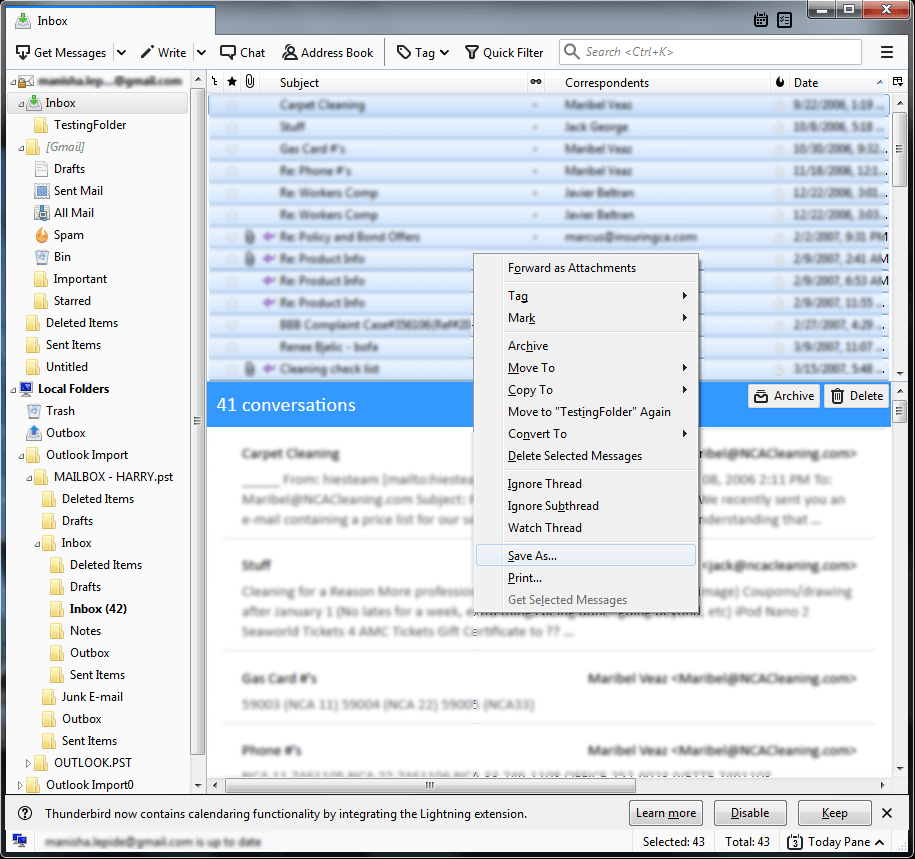Screen dimensions: 915x859
Task: Collapse the Outlook Import folder
Action: (x=21, y=456)
